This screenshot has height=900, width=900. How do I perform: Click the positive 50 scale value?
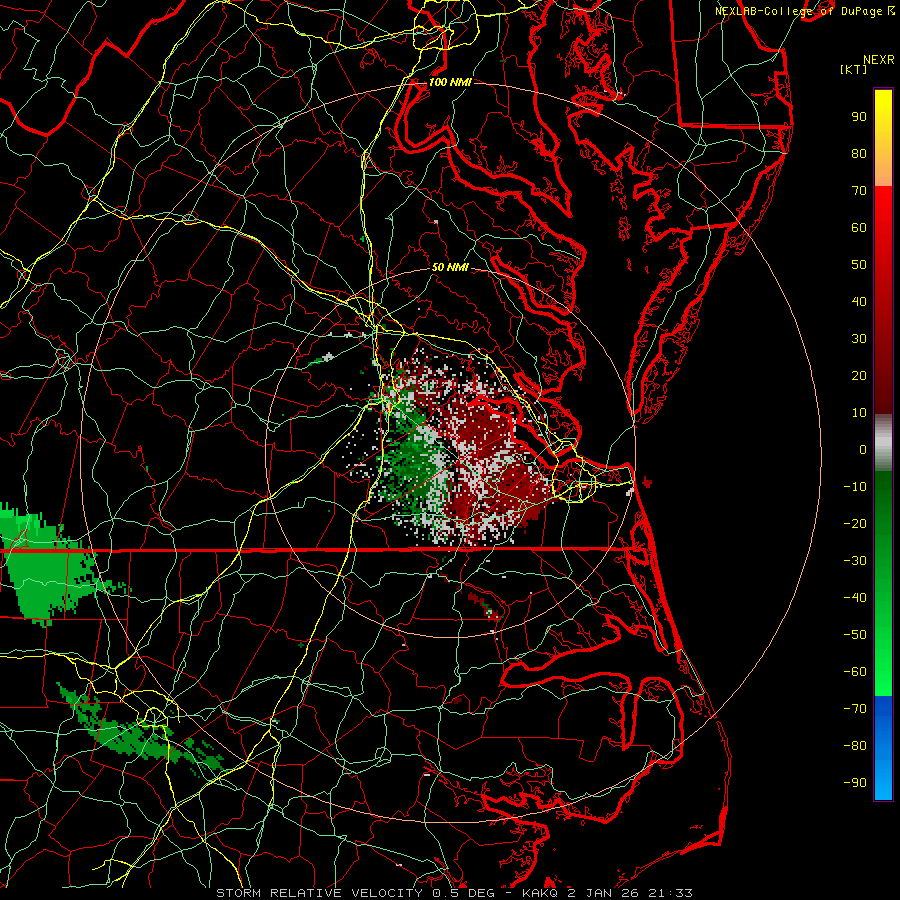coord(859,265)
